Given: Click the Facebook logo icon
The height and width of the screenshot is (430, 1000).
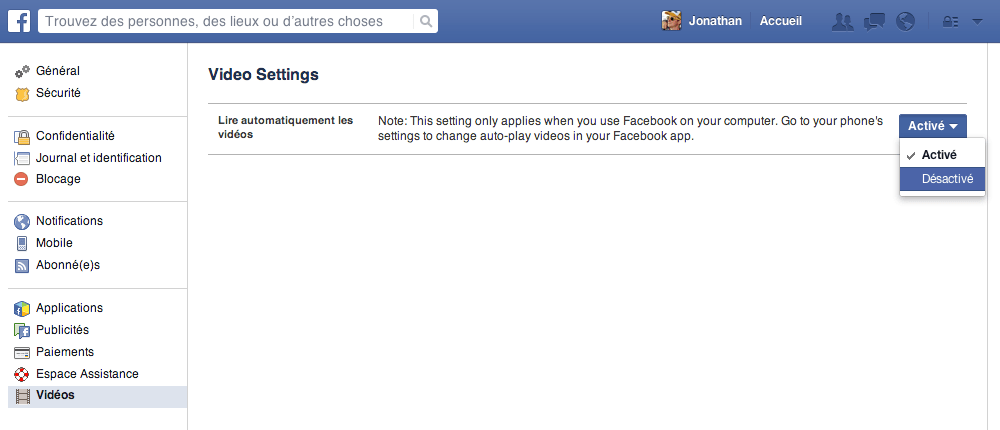Looking at the screenshot, I should click(x=19, y=21).
